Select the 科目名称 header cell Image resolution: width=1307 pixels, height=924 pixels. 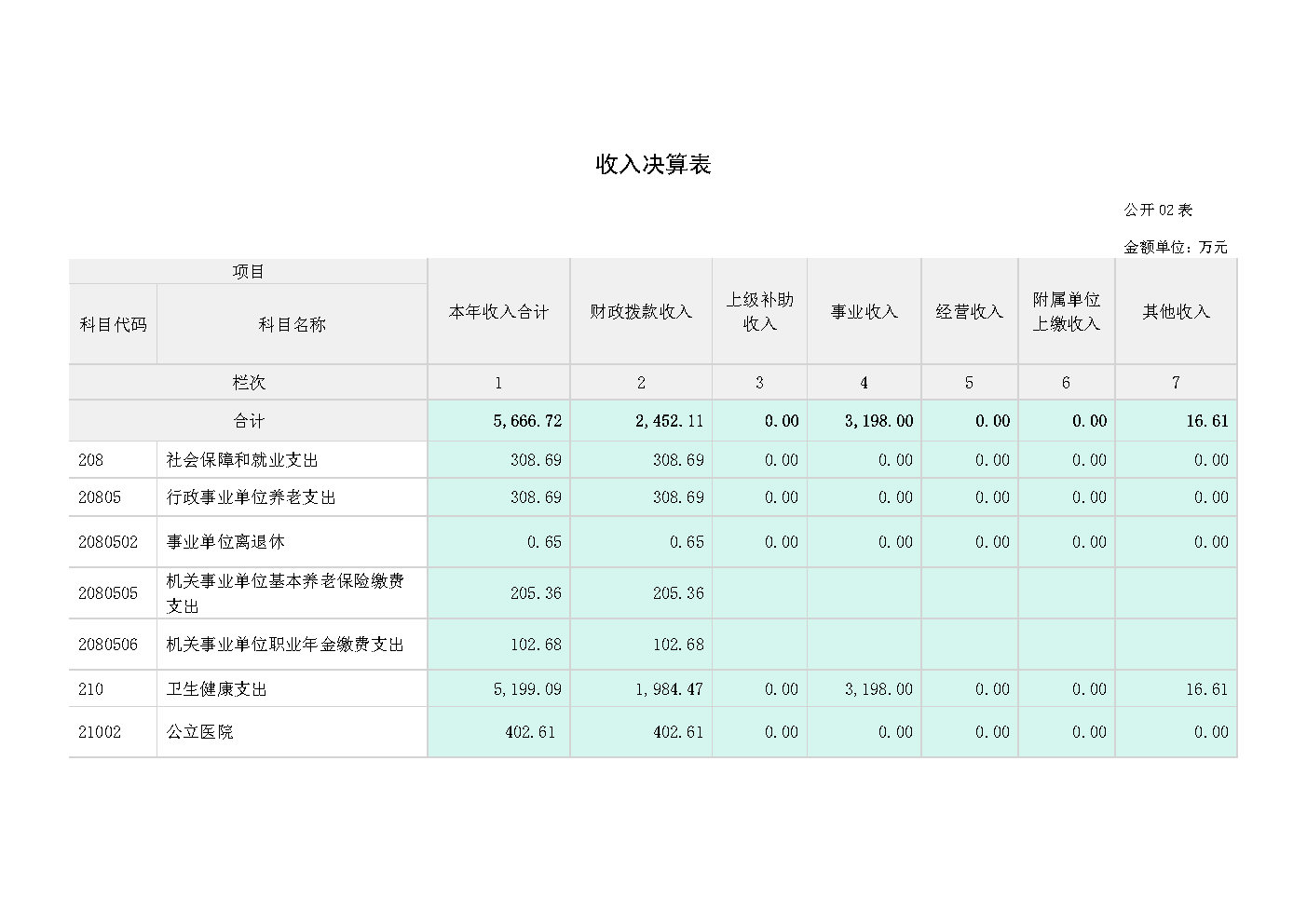coord(292,325)
